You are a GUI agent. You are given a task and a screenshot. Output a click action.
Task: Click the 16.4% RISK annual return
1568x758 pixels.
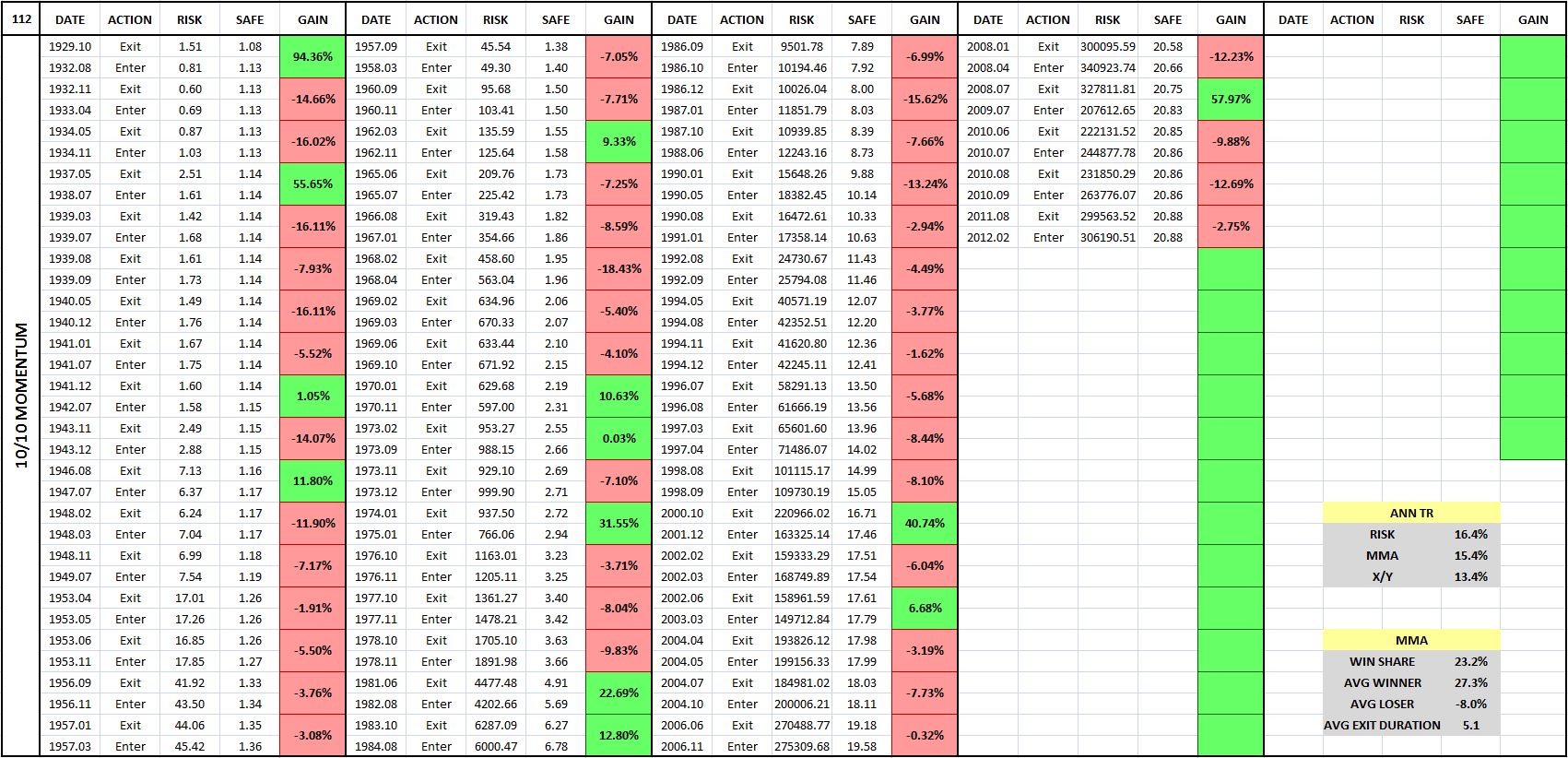click(x=1470, y=535)
